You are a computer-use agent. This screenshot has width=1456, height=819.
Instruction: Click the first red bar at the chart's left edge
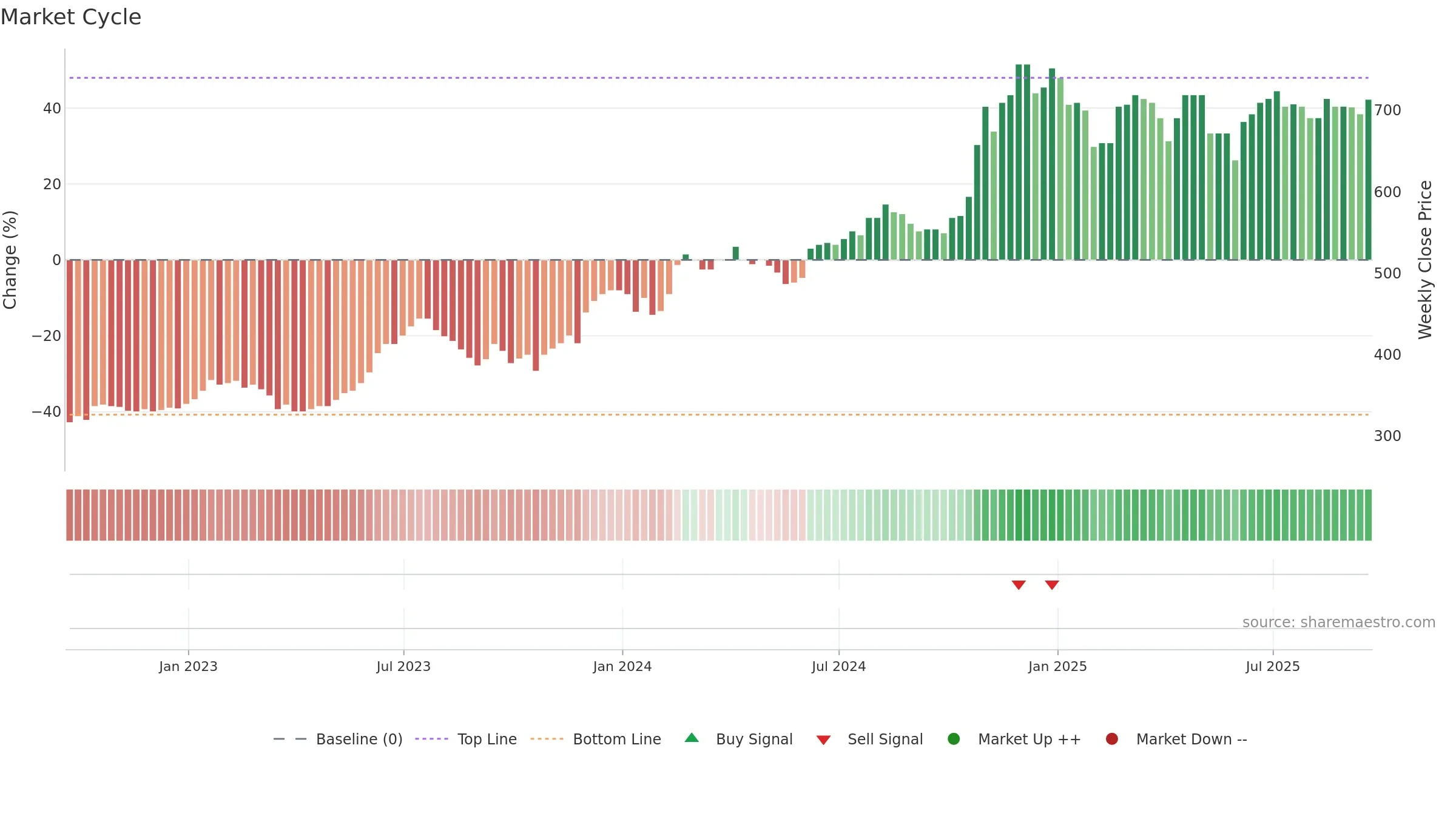tap(70, 341)
